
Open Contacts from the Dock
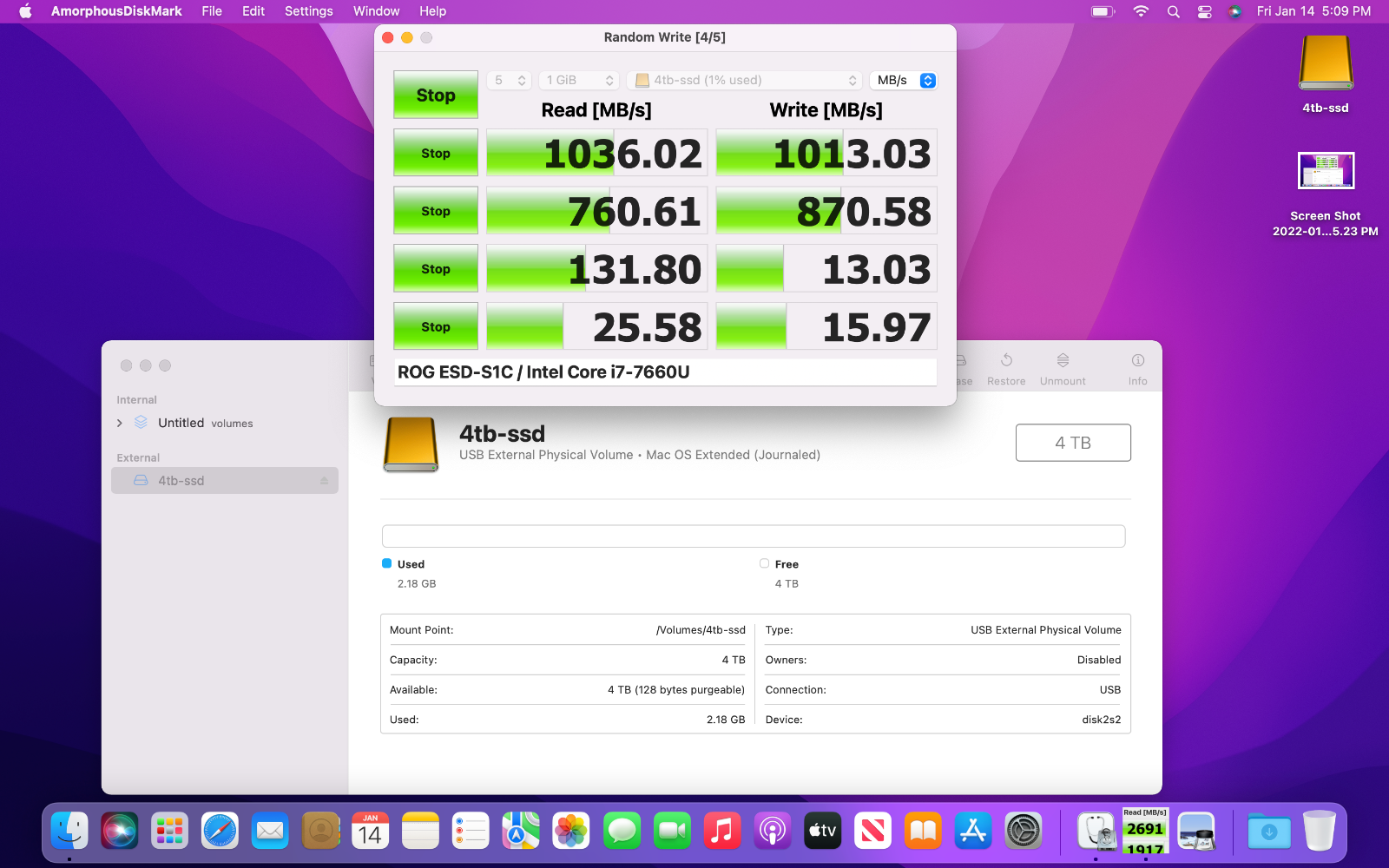tap(320, 832)
